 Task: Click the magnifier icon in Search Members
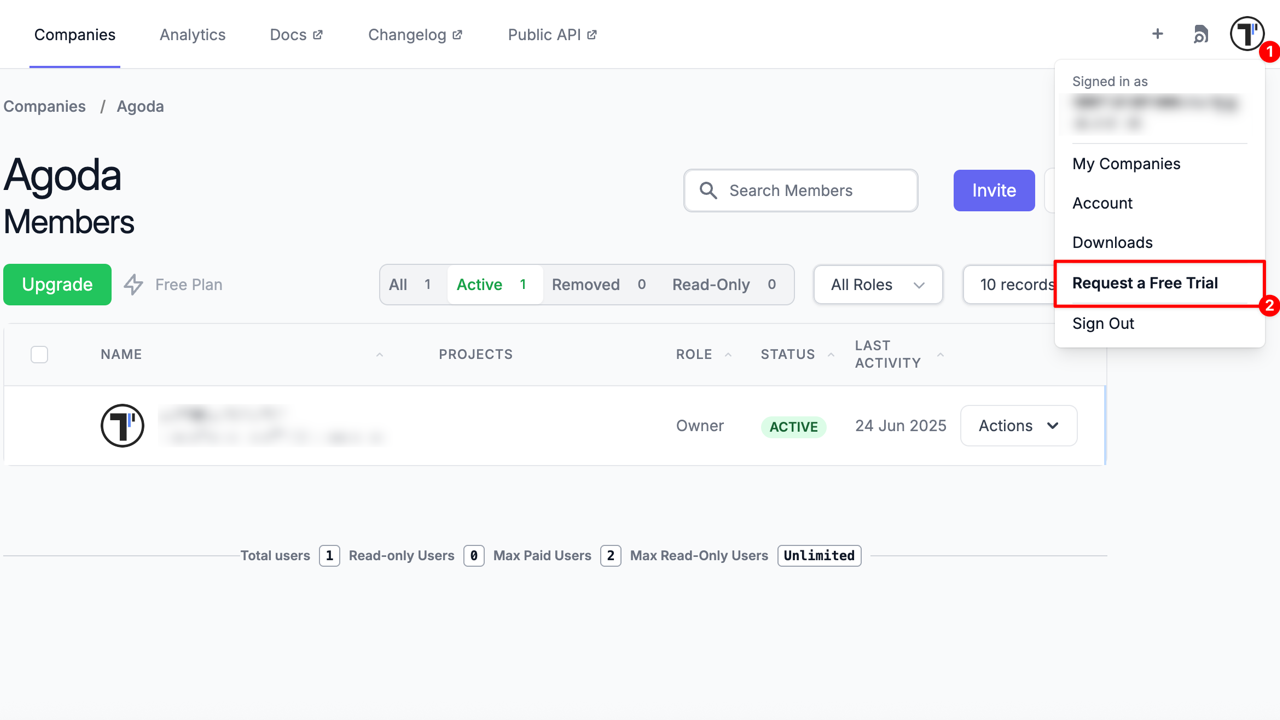click(708, 190)
